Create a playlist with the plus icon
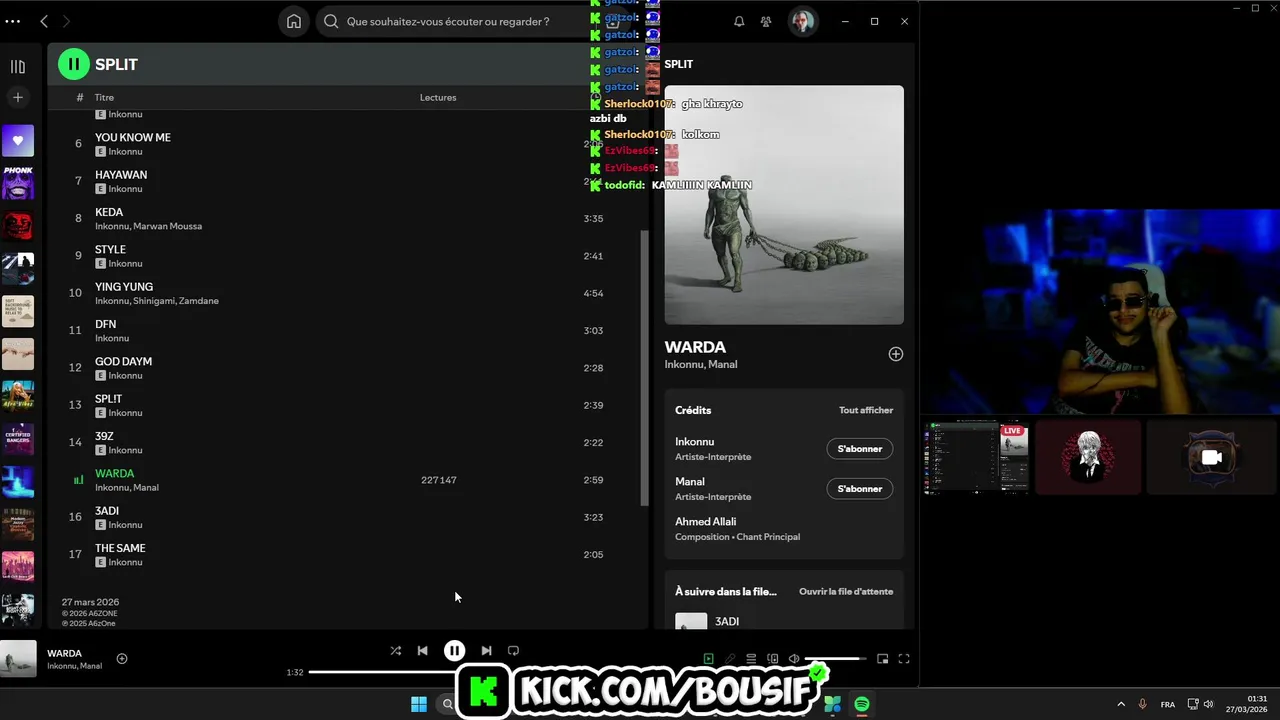Image resolution: width=1280 pixels, height=720 pixels. pyautogui.click(x=18, y=97)
